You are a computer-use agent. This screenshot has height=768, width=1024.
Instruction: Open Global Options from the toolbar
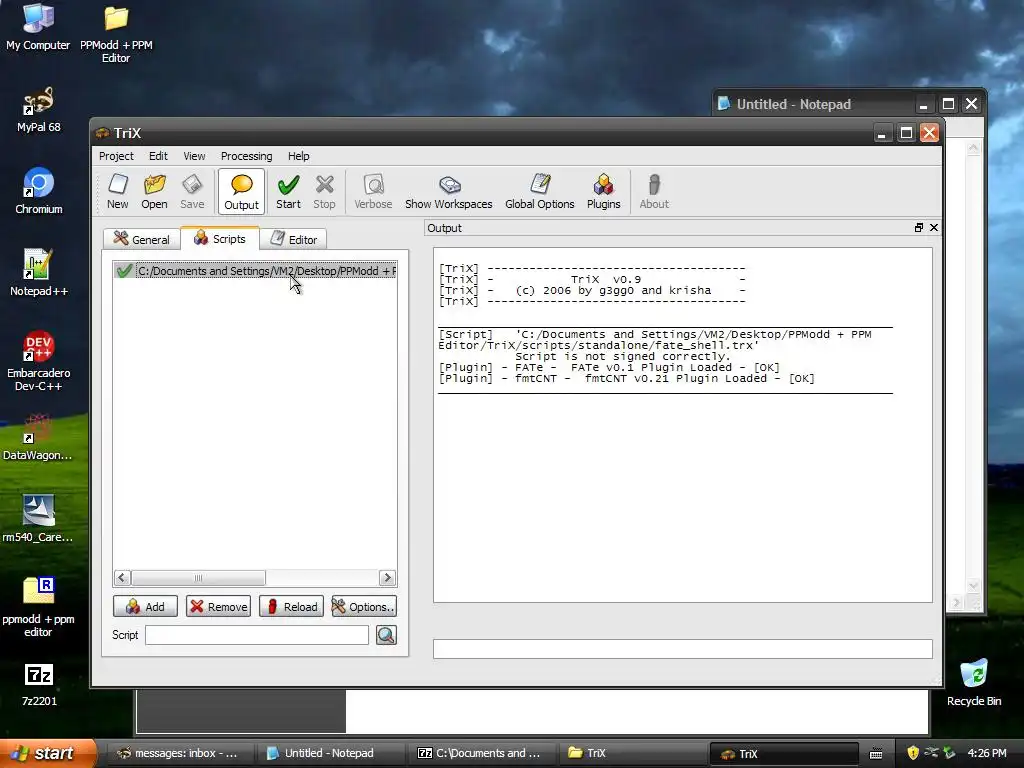(539, 191)
